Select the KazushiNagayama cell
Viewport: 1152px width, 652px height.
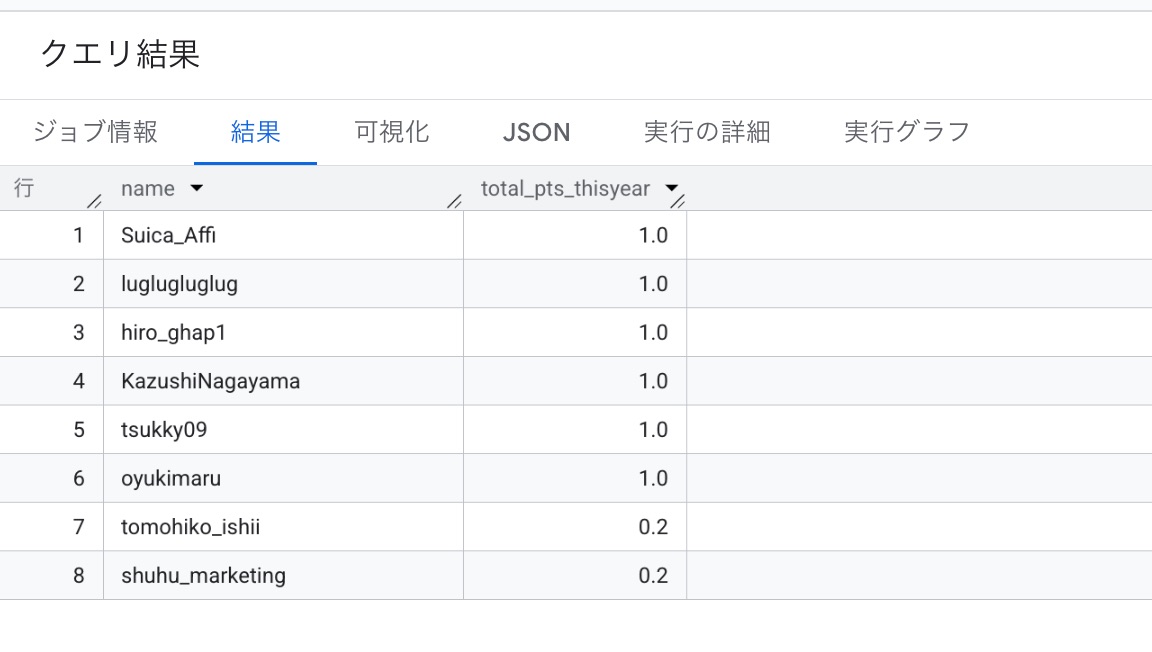click(x=210, y=381)
